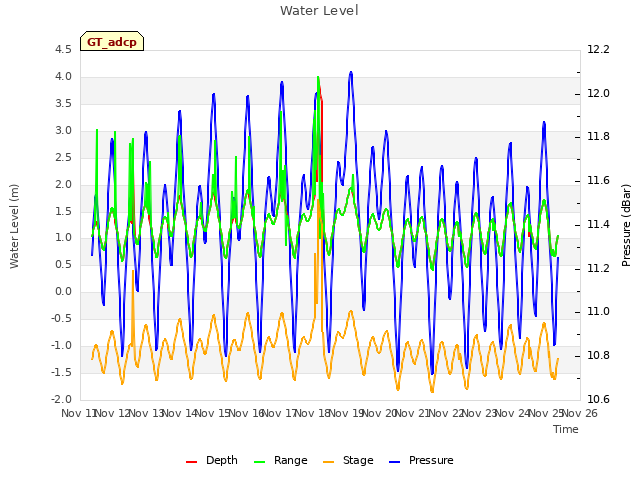This screenshot has height=480, width=640.
Task: Click the red Depth legend color marker
Action: pyautogui.click(x=191, y=462)
